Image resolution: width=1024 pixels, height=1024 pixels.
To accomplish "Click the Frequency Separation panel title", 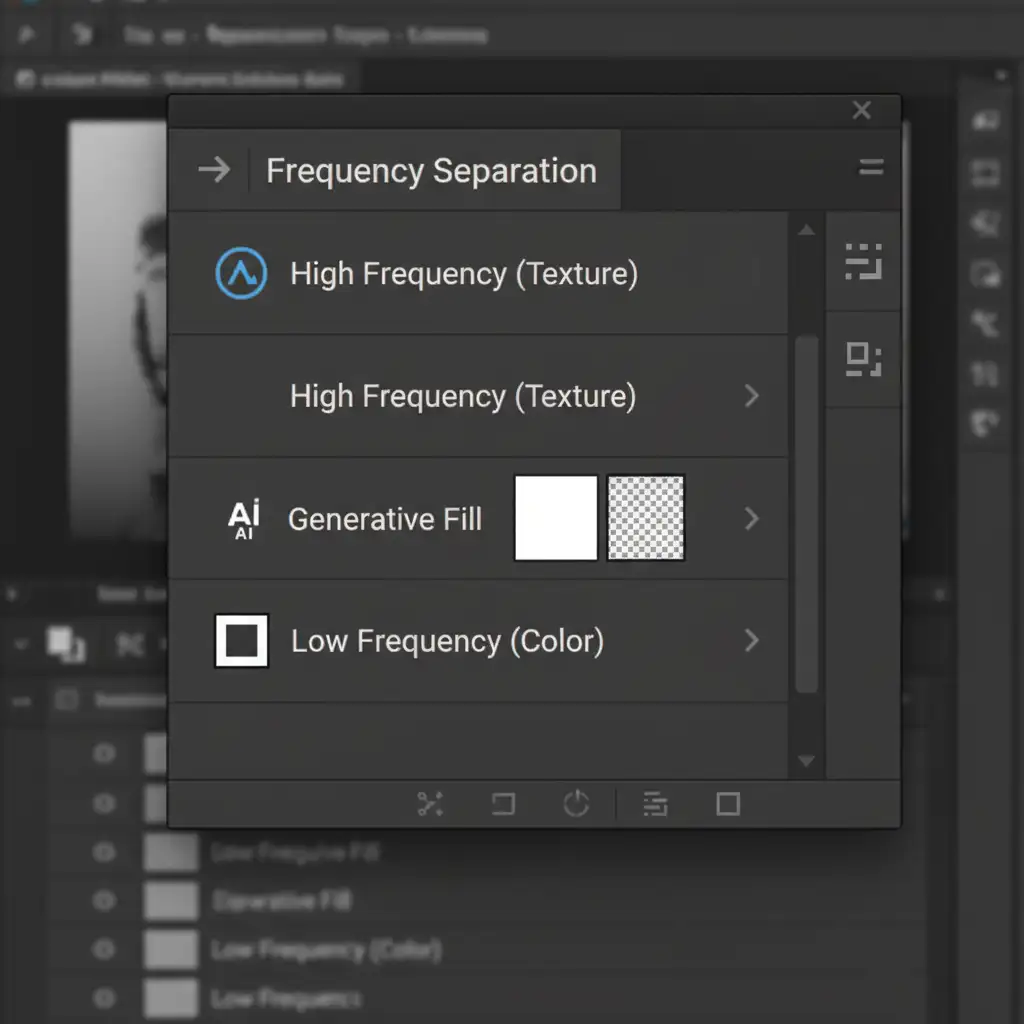I will pos(431,171).
